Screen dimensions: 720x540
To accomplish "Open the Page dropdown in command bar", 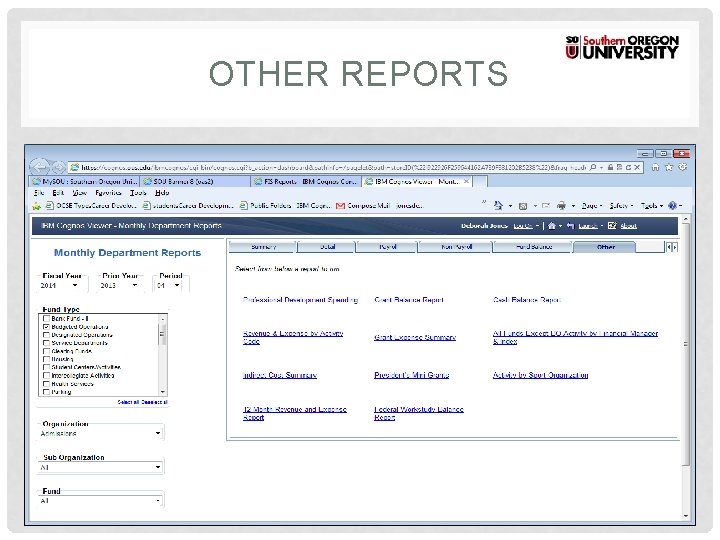I will pyautogui.click(x=592, y=206).
